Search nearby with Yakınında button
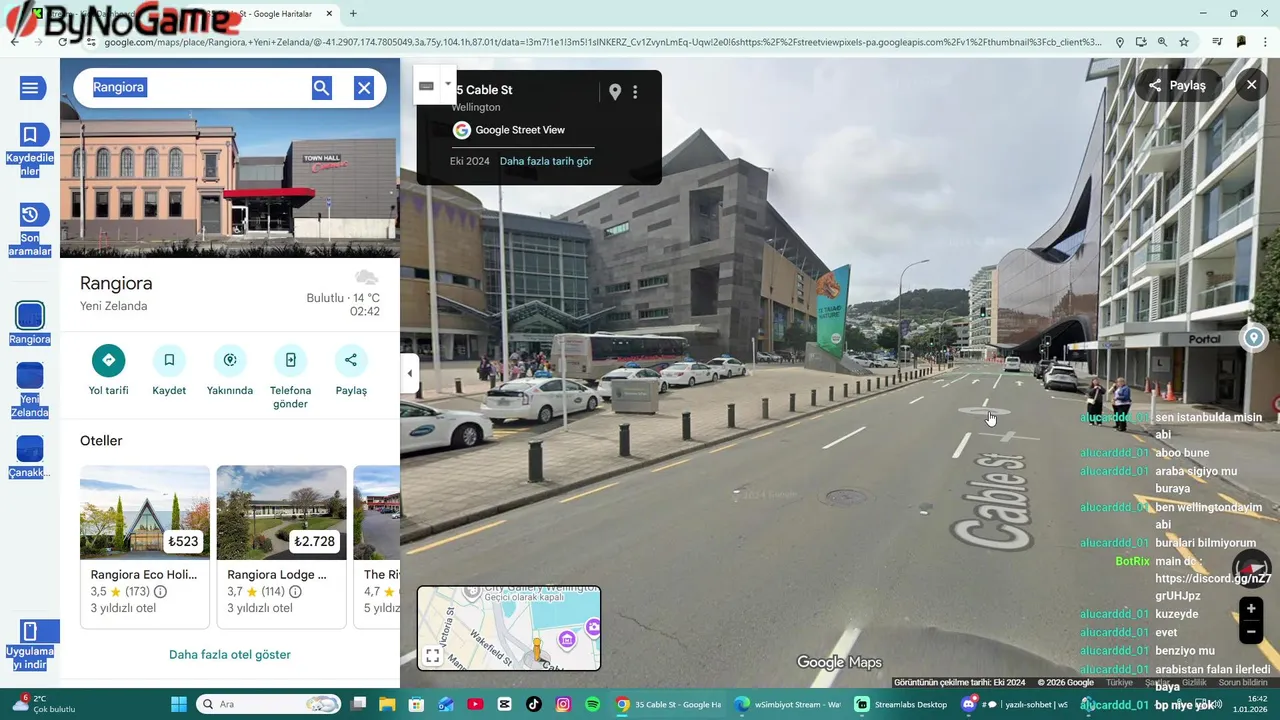The image size is (1280, 720). tap(230, 371)
